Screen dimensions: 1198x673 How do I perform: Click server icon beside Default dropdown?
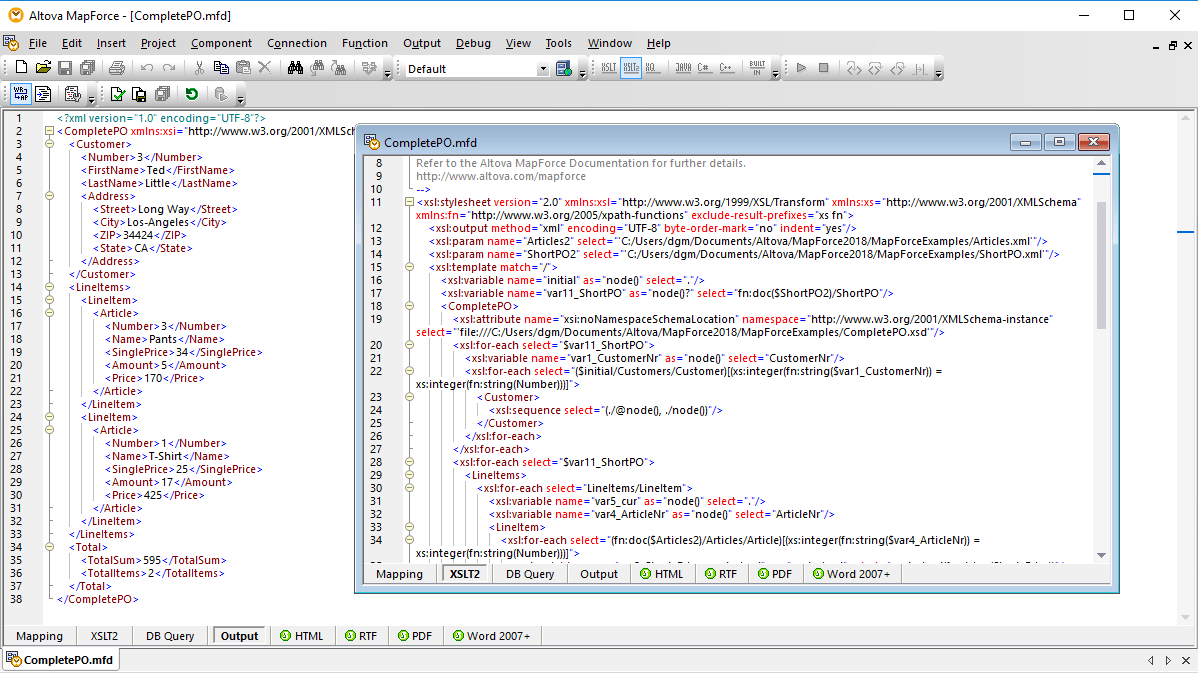(564, 69)
